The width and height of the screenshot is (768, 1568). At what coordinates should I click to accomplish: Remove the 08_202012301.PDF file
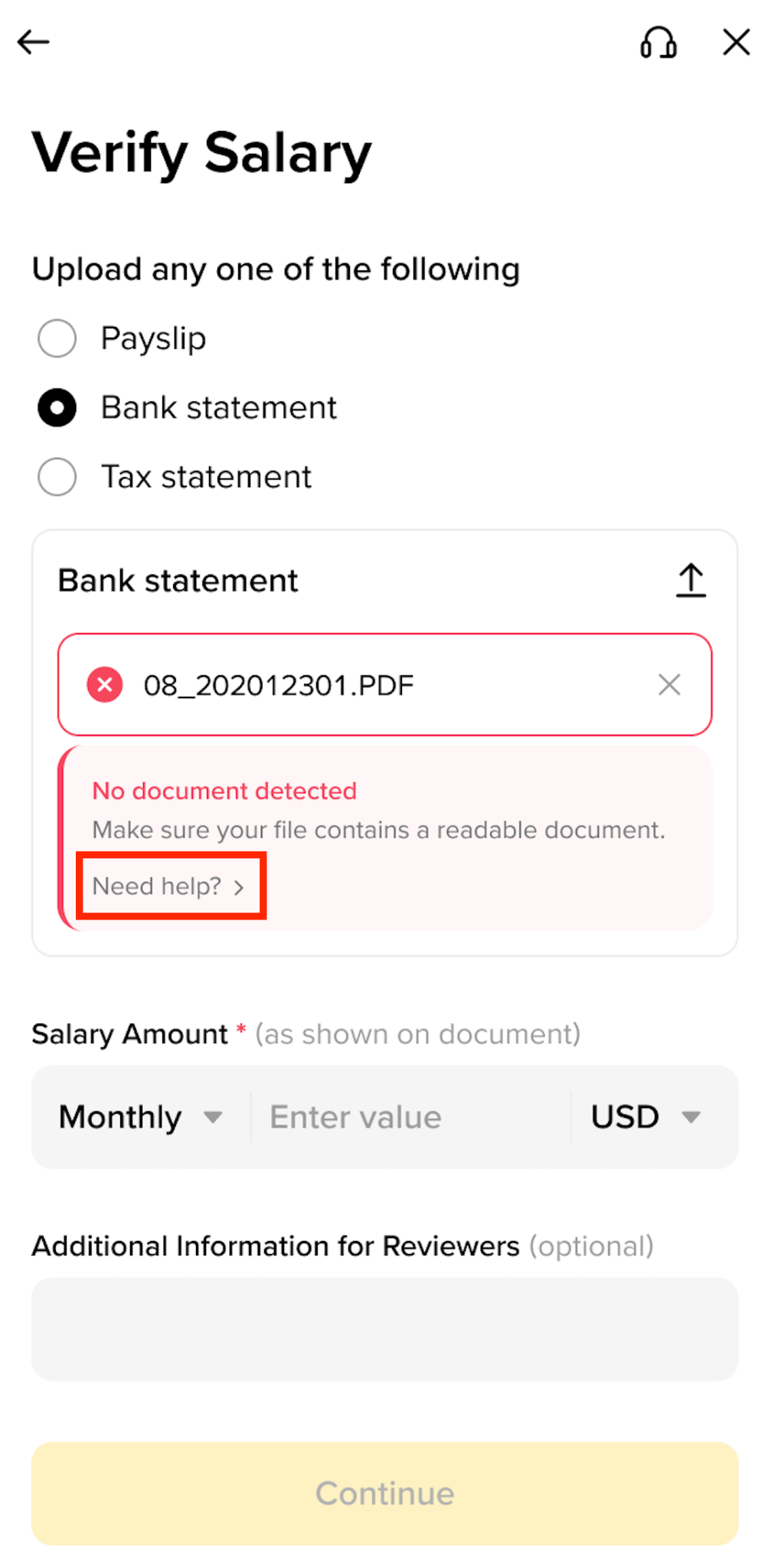pos(669,684)
